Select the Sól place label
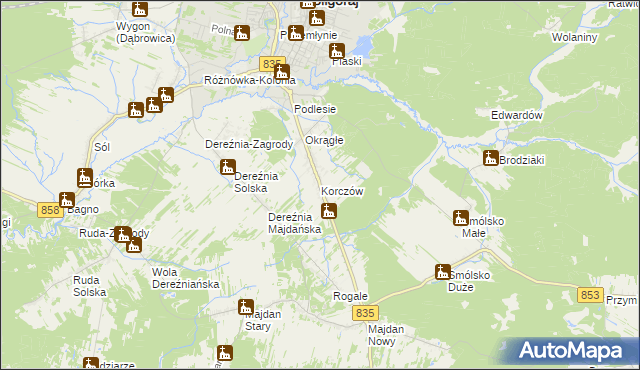Screen dimensions: 640x370 [x=102, y=147]
